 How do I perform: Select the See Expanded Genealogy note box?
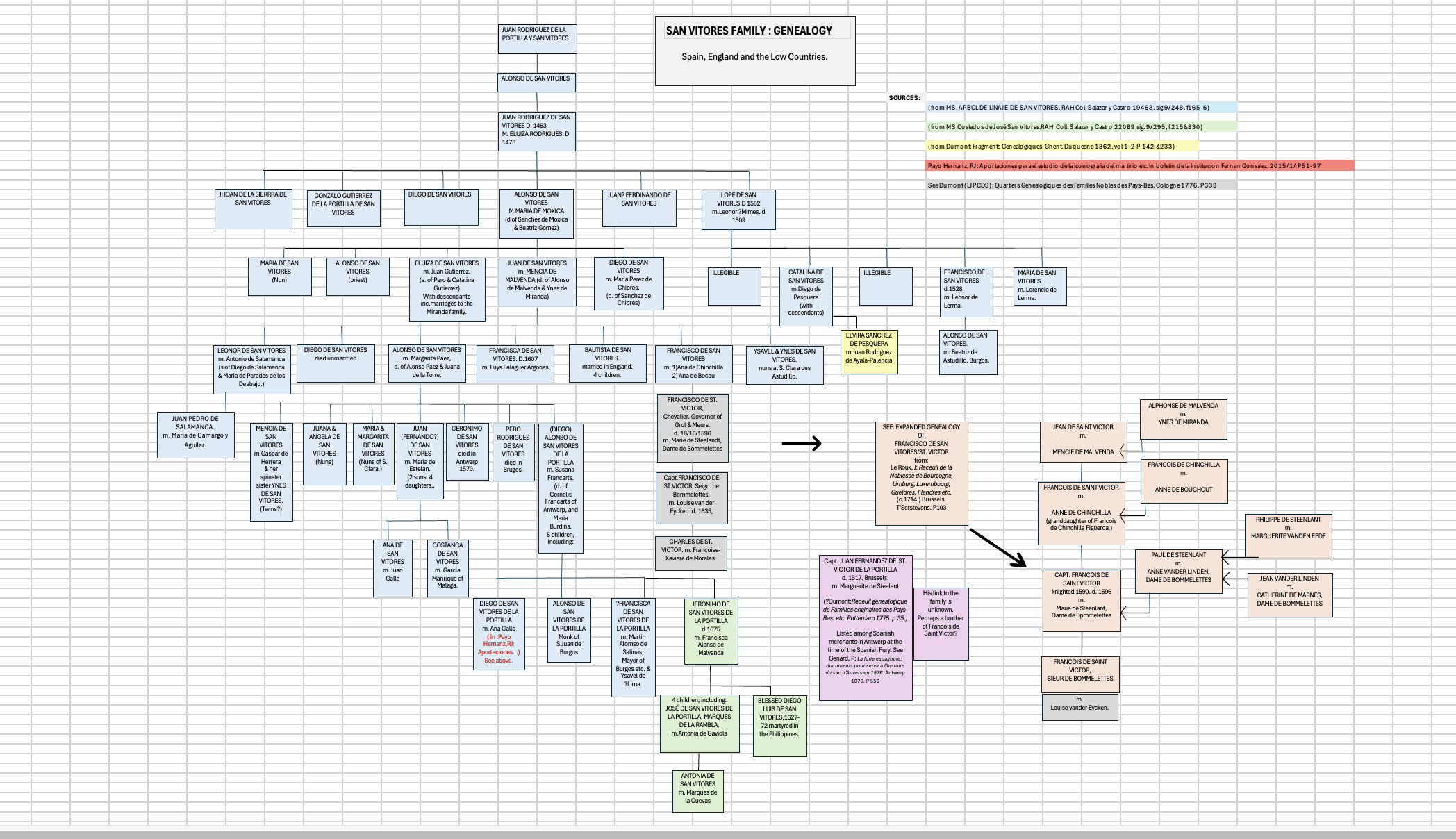click(x=921, y=473)
